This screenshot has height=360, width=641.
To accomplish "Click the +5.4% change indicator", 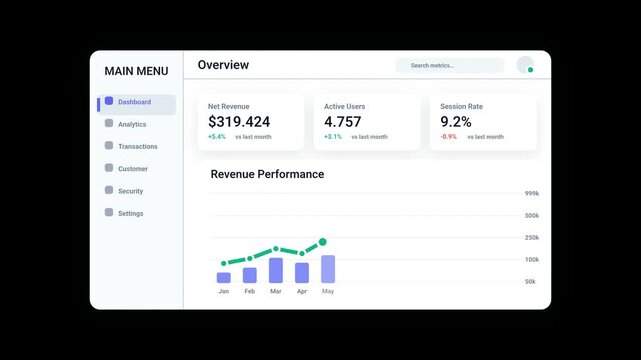I will [217, 136].
